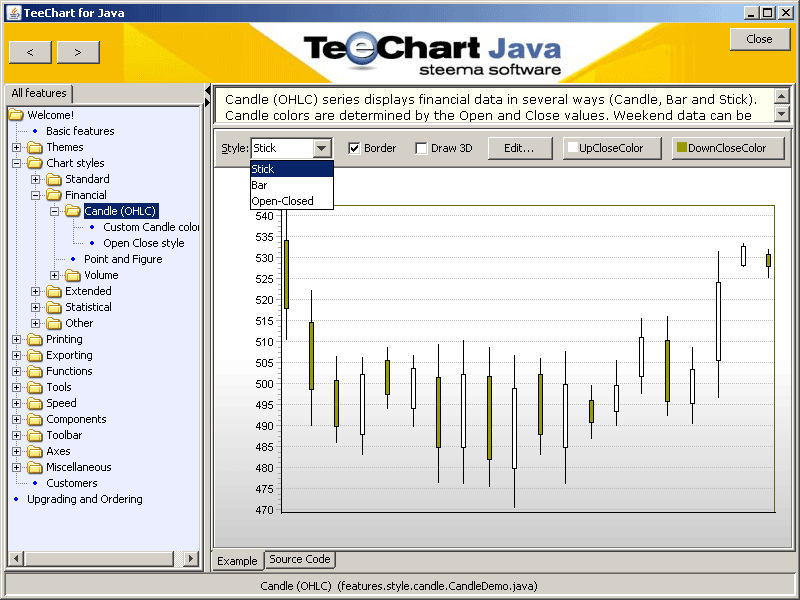Click the Miscellaneous folder icon
This screenshot has width=800, height=600.
(35, 467)
